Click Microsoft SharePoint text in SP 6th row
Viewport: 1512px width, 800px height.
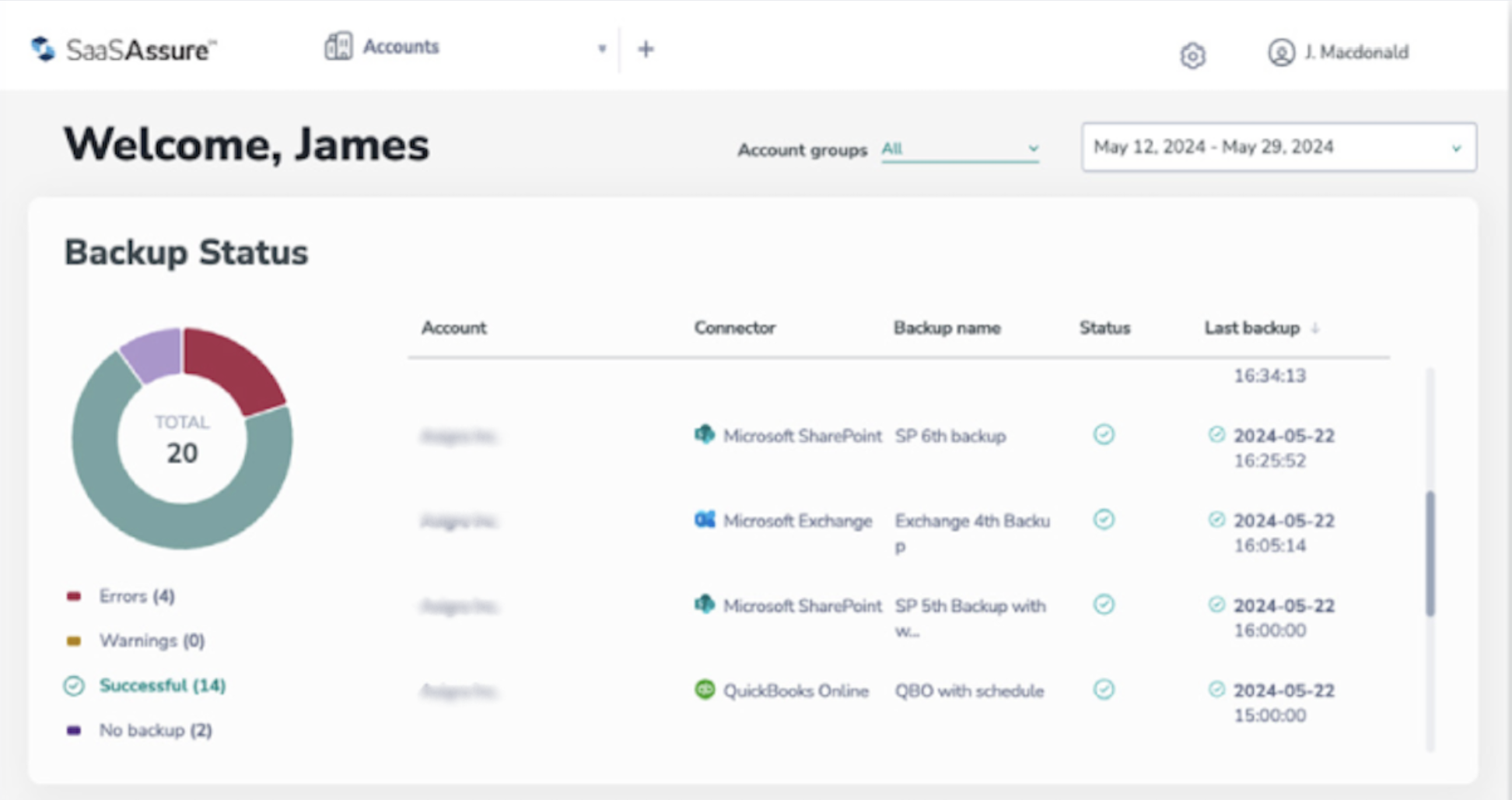click(x=803, y=436)
